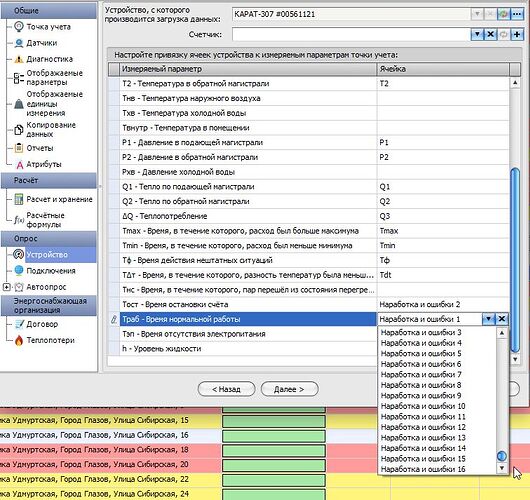Image resolution: width=530 pixels, height=500 pixels.
Task: Open Расчет и хранение calculator icon
Action: [x=19, y=199]
